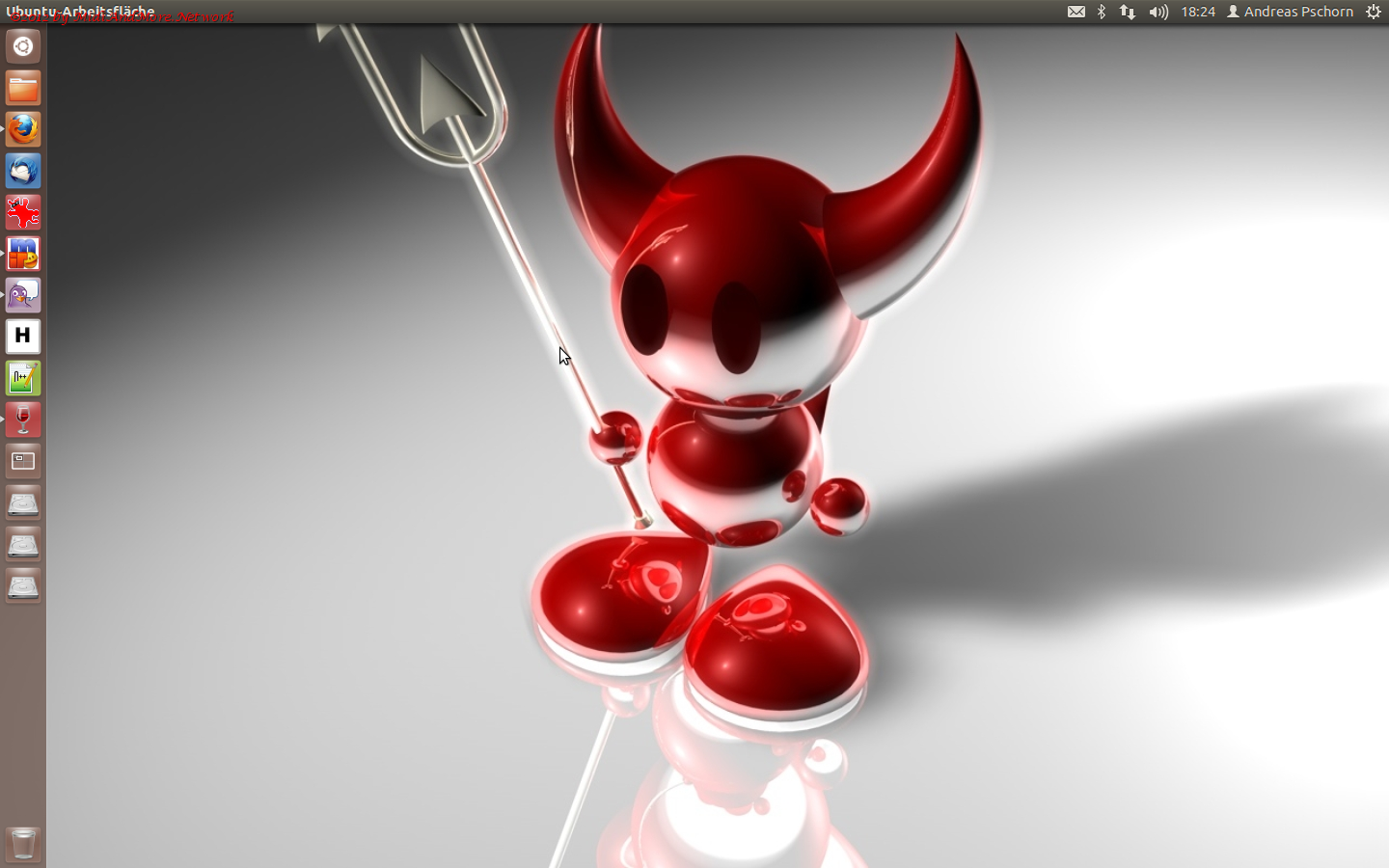1389x868 pixels.
Task: Open the workspace switcher
Action: tap(23, 461)
